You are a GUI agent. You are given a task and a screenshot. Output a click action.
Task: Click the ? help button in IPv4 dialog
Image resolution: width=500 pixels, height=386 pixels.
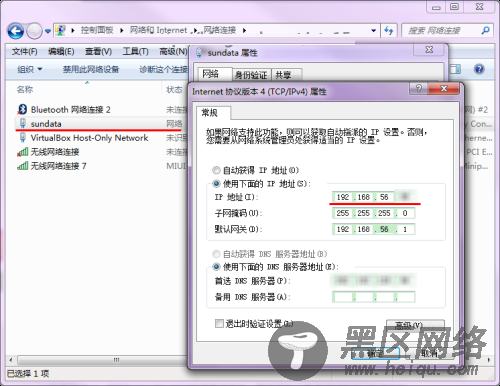pyautogui.click(x=419, y=88)
